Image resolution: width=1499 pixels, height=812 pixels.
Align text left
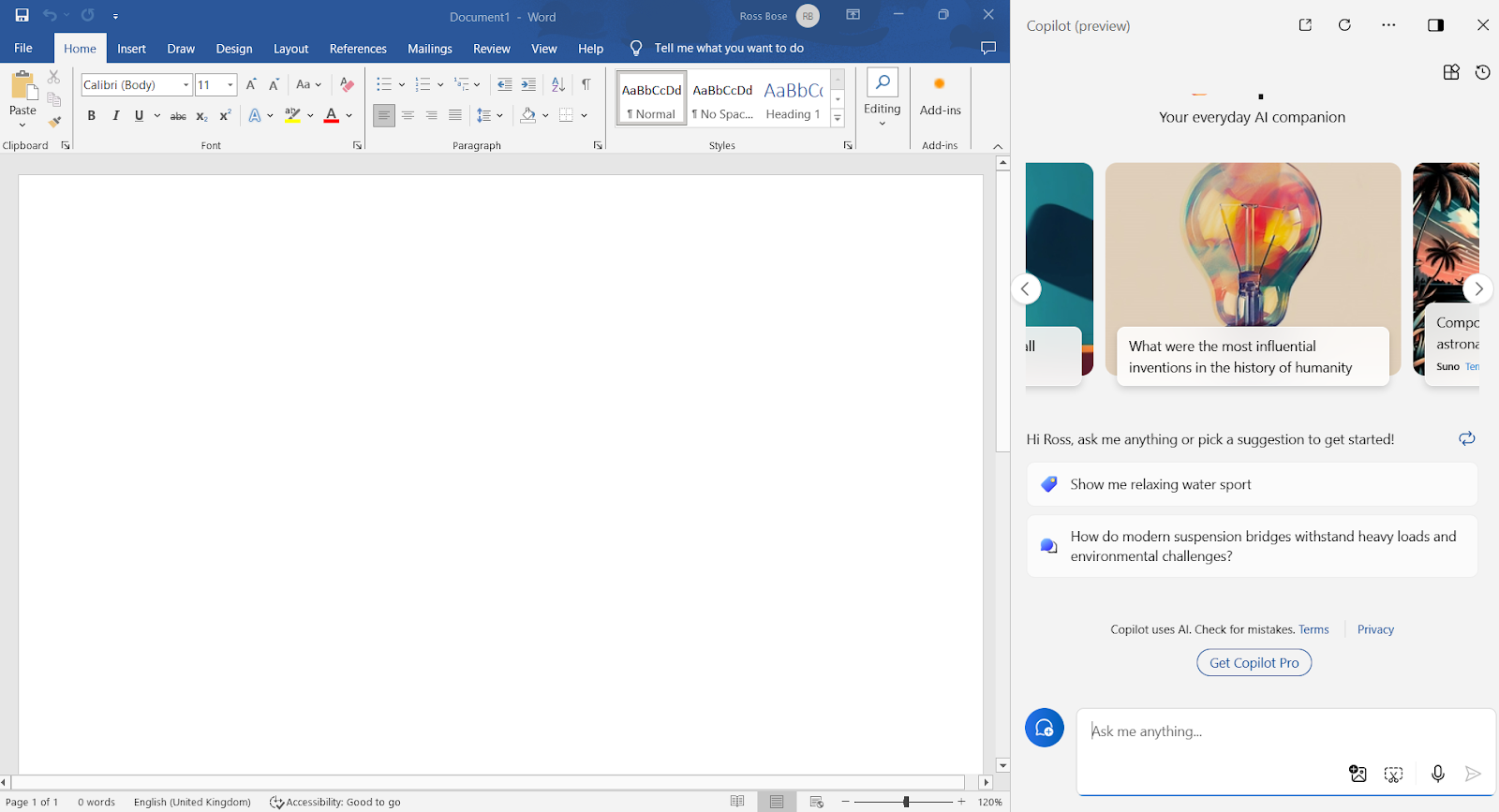coord(383,115)
